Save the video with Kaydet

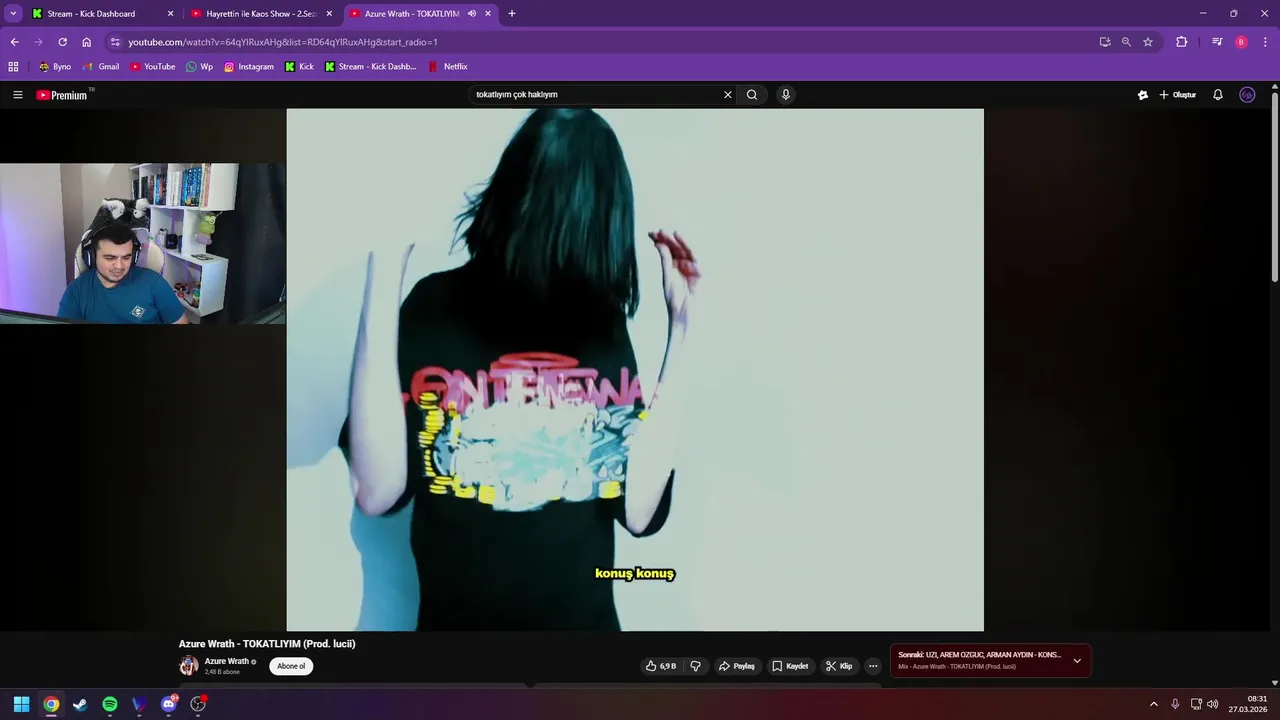point(790,666)
